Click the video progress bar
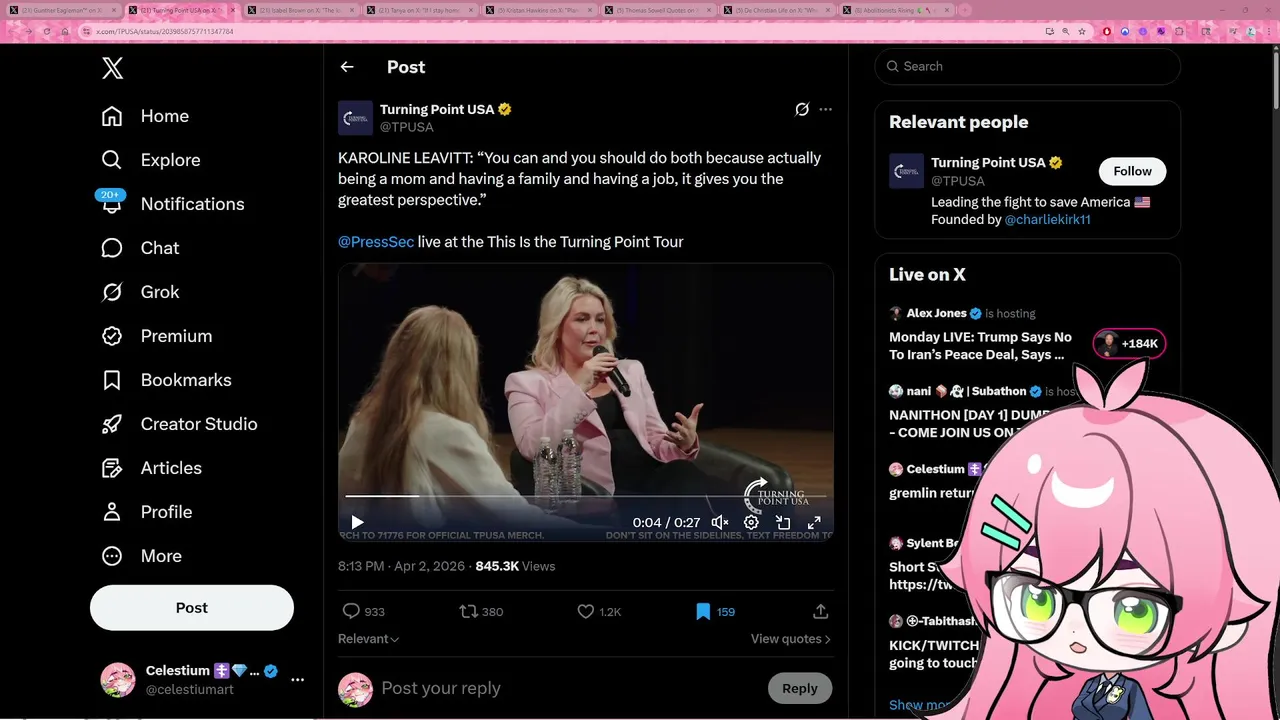 click(x=585, y=496)
